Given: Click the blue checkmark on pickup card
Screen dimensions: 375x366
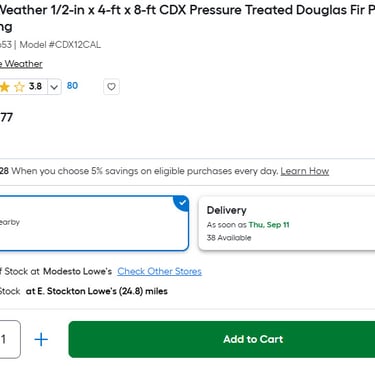Looking at the screenshot, I should (182, 203).
